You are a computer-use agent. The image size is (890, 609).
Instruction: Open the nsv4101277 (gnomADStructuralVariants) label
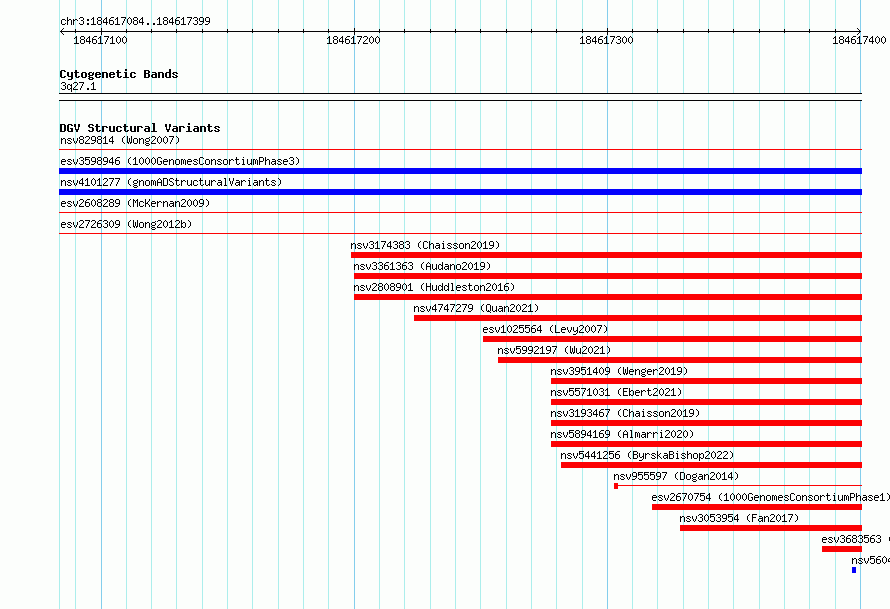171,182
